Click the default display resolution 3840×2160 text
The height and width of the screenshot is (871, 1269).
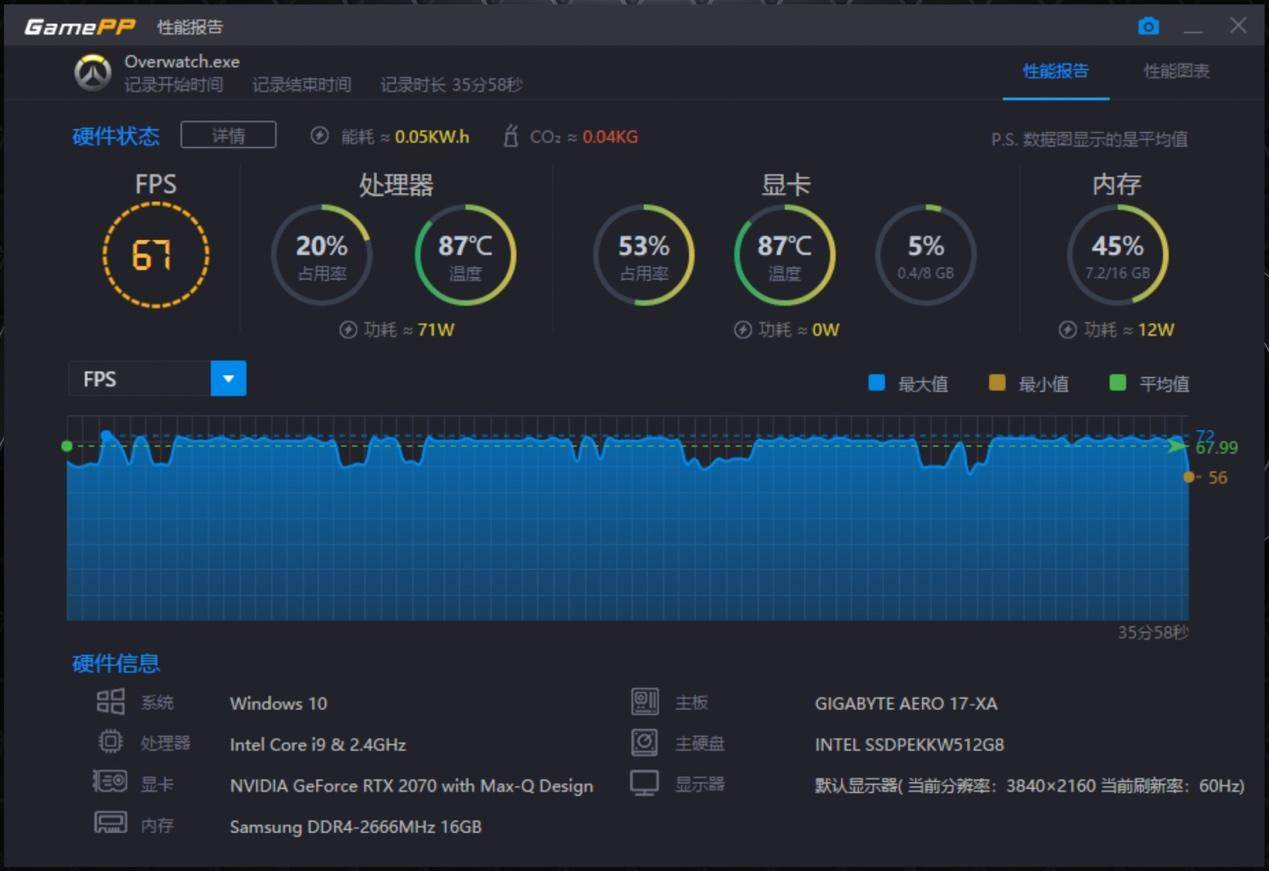pos(1029,785)
